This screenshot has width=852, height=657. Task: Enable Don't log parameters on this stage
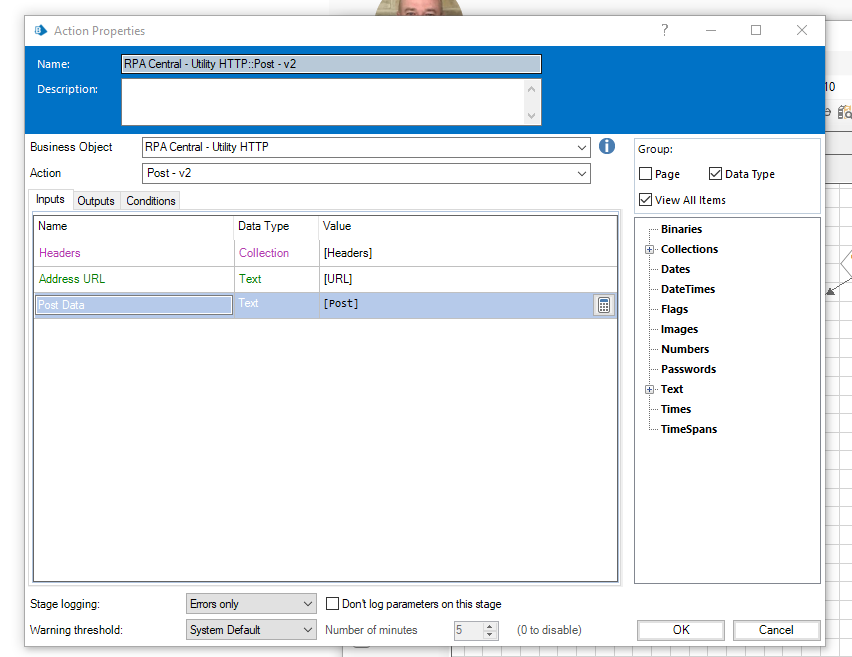333,604
